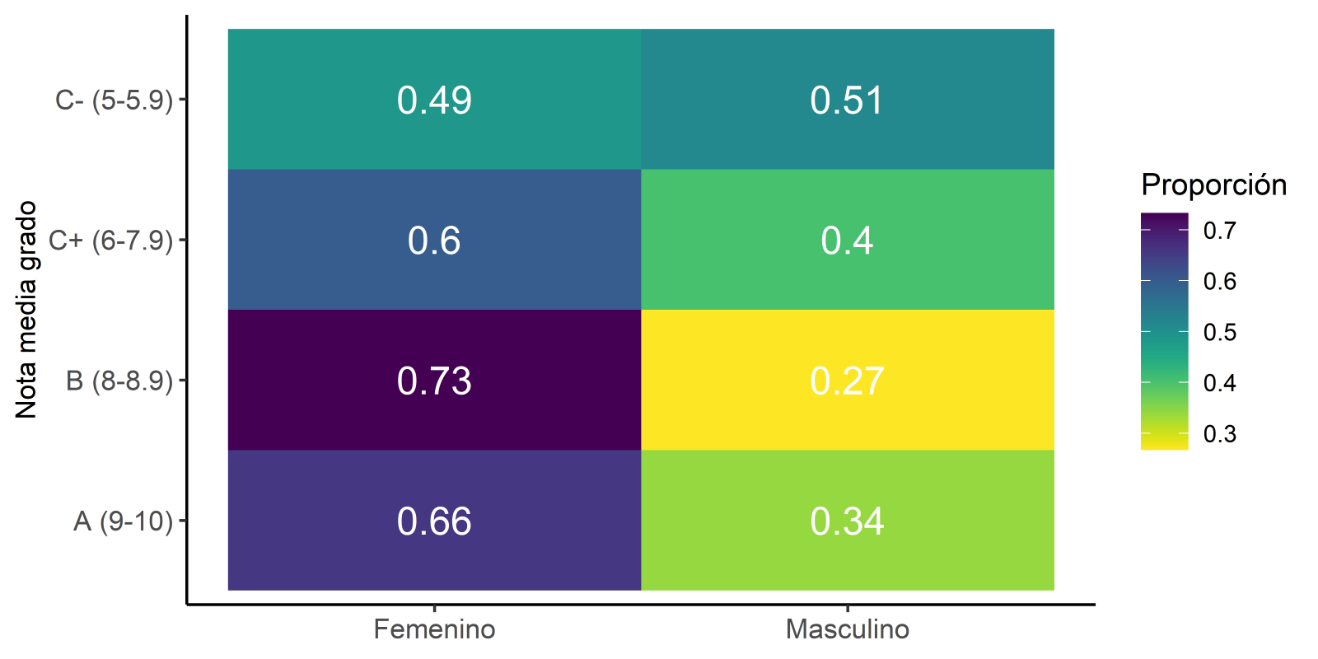Click the legend color gradient bar

[x=1164, y=331]
